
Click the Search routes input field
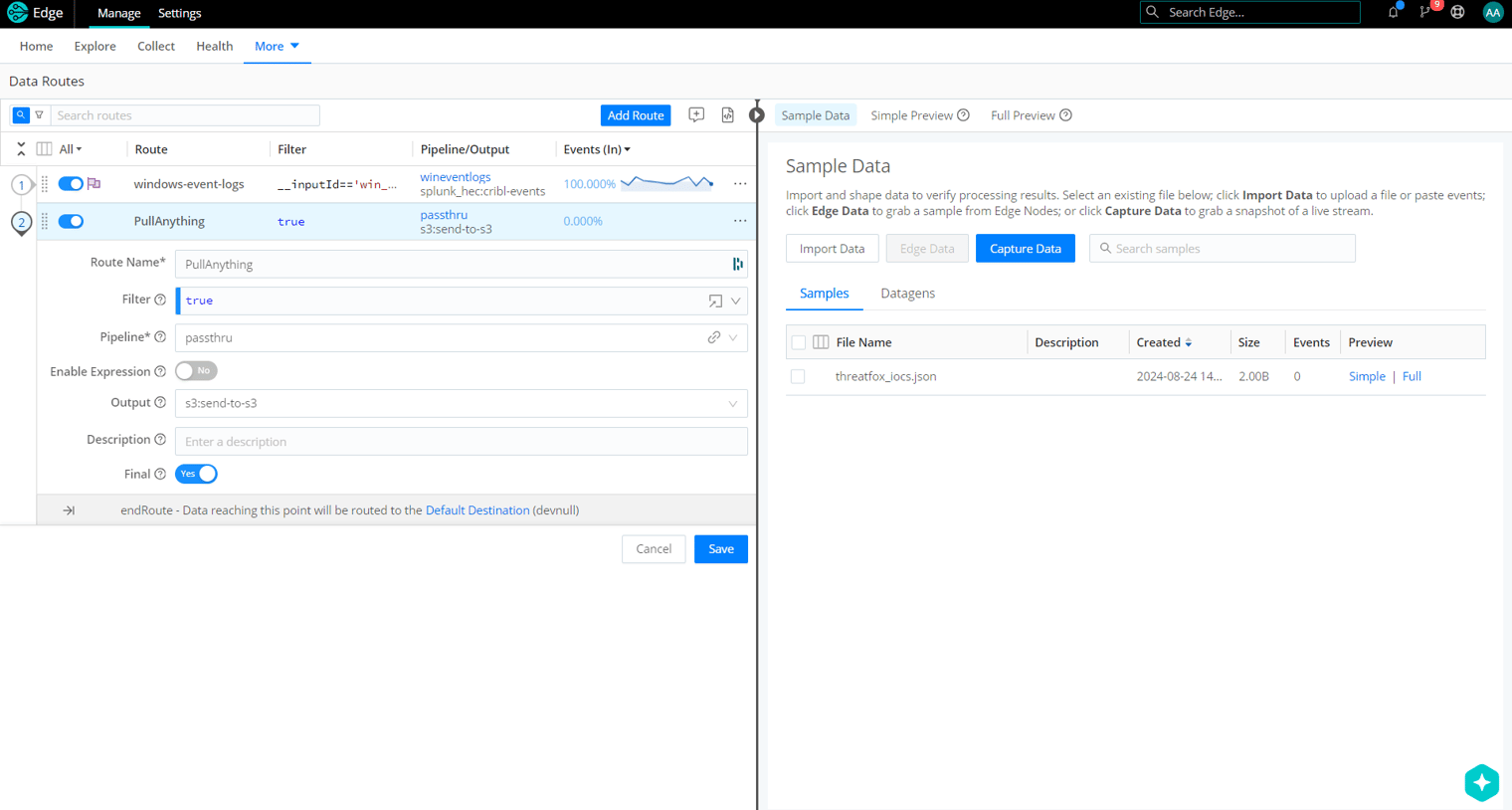point(185,115)
